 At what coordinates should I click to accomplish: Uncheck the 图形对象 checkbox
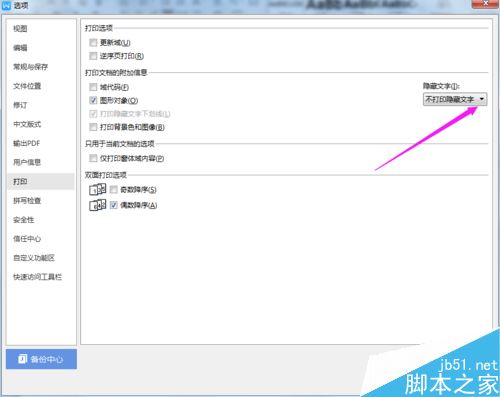(x=93, y=100)
